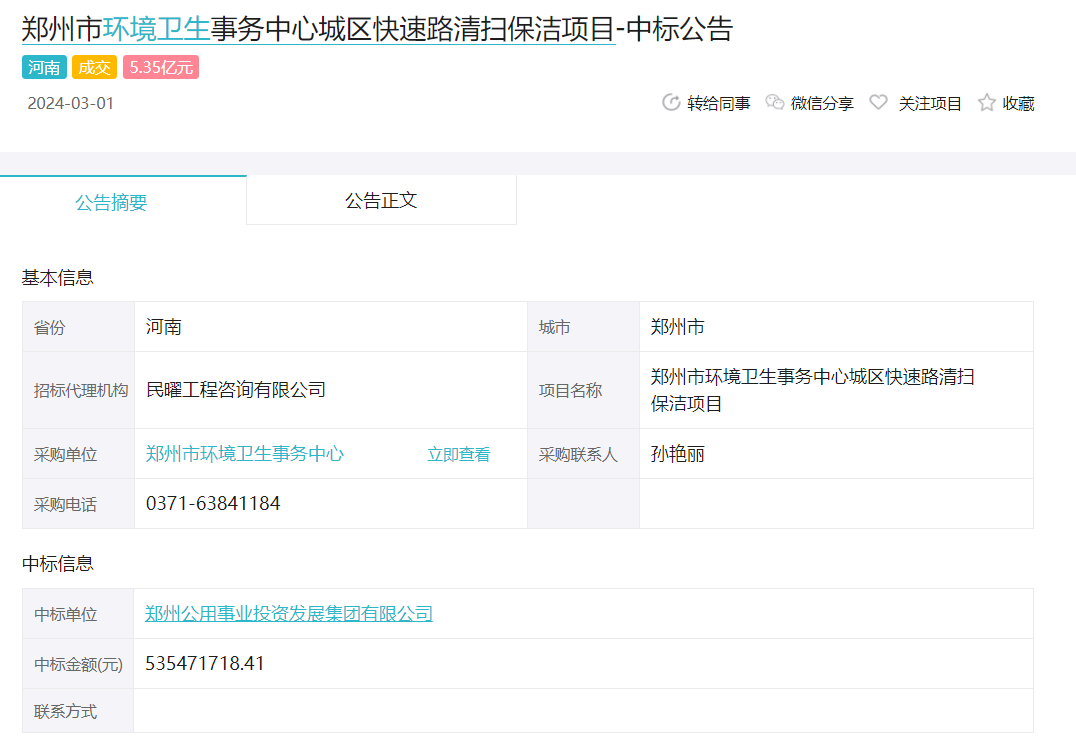Click the 成交 status tag
The height and width of the screenshot is (744, 1076).
(x=94, y=67)
